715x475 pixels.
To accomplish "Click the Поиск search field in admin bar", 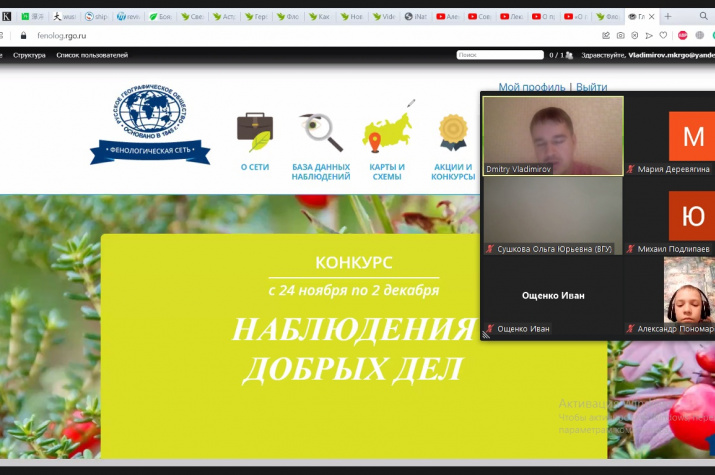I will pos(500,55).
